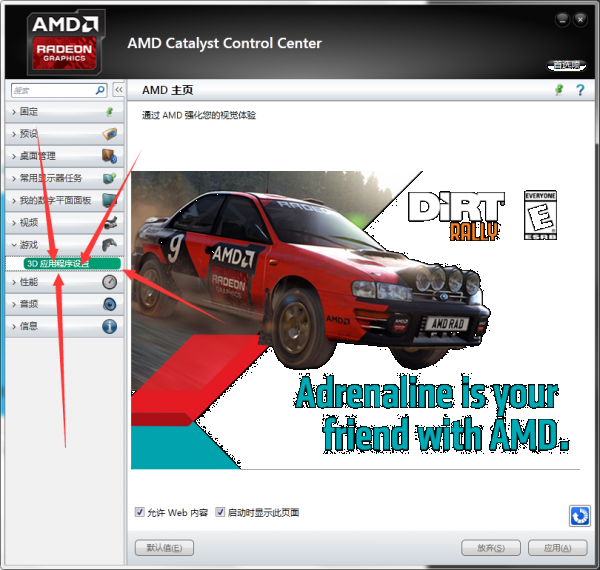Click the 应用(A) apply button
600x570 pixels.
tap(558, 548)
